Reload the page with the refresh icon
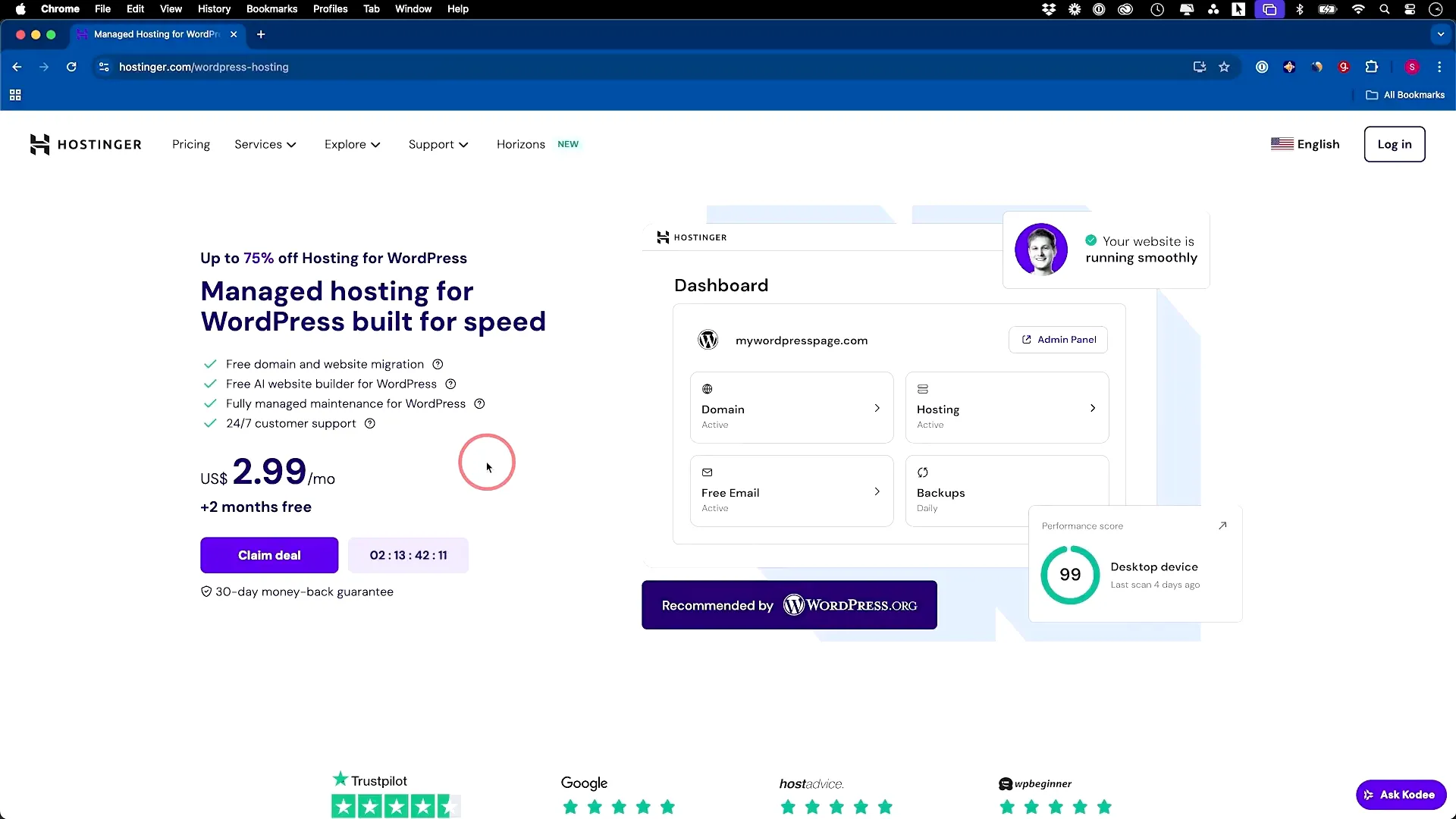1456x819 pixels. click(71, 67)
